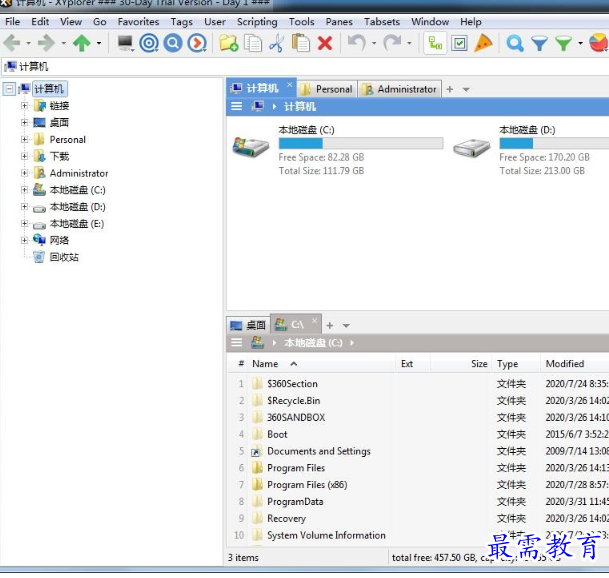Click the Copy toolbar icon
The width and height of the screenshot is (609, 578).
point(253,43)
